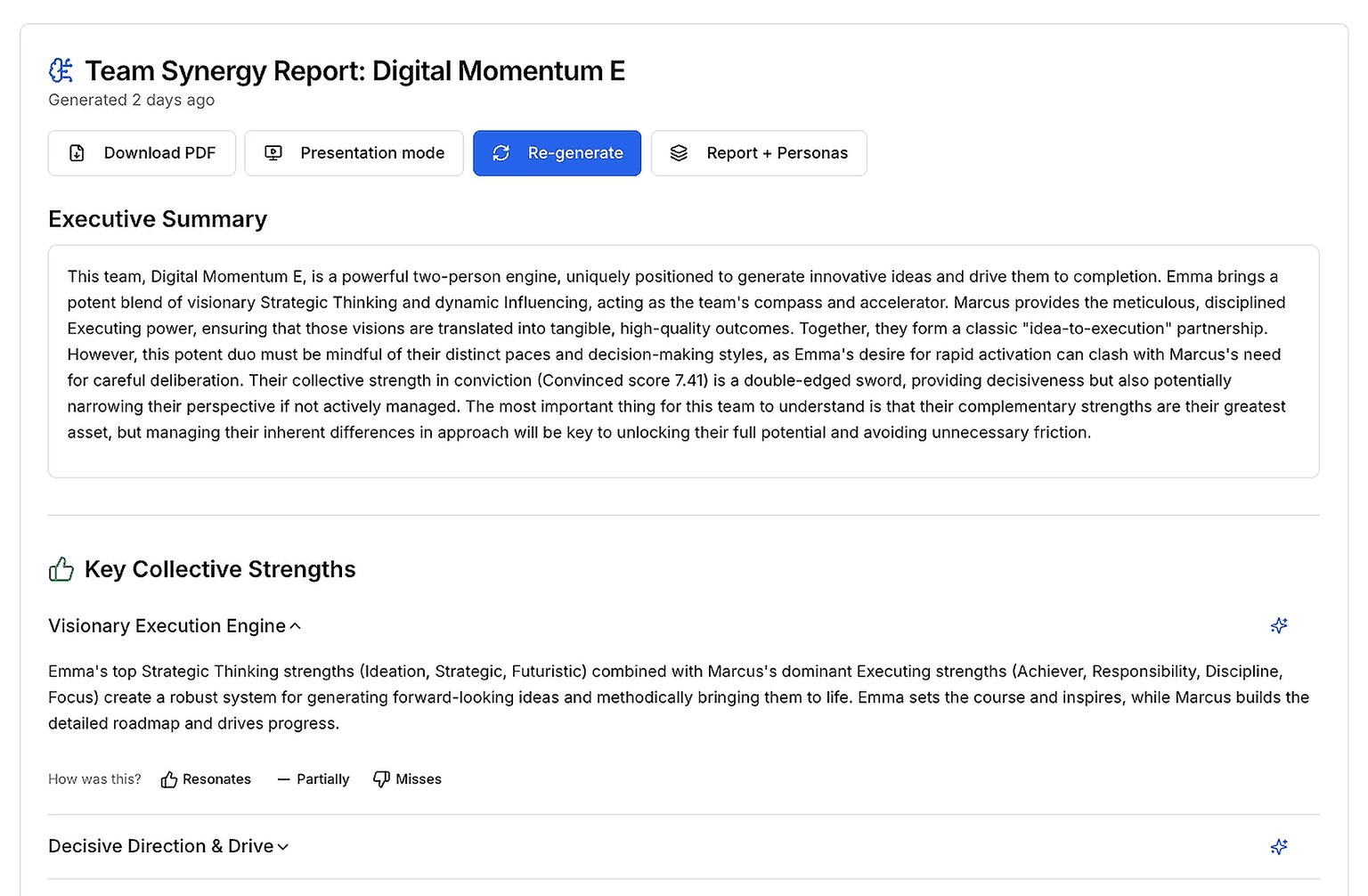Click the 'Generated 2 days ago' timestamp

[x=131, y=100]
